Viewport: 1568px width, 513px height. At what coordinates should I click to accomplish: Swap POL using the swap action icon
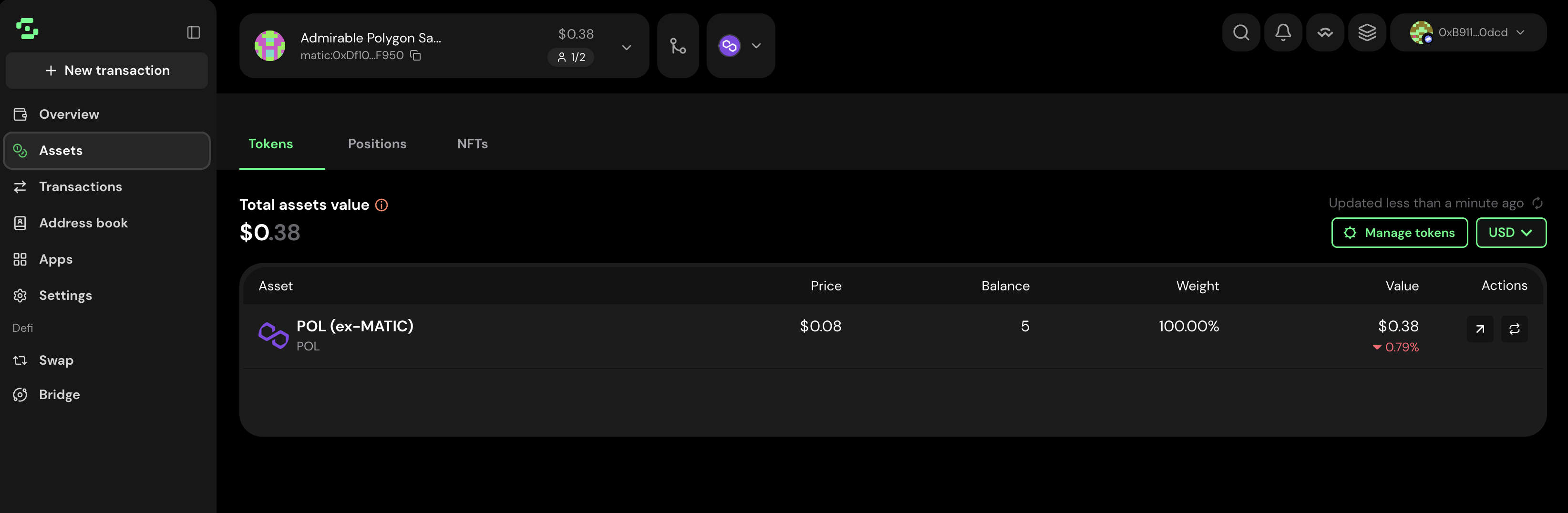1515,329
